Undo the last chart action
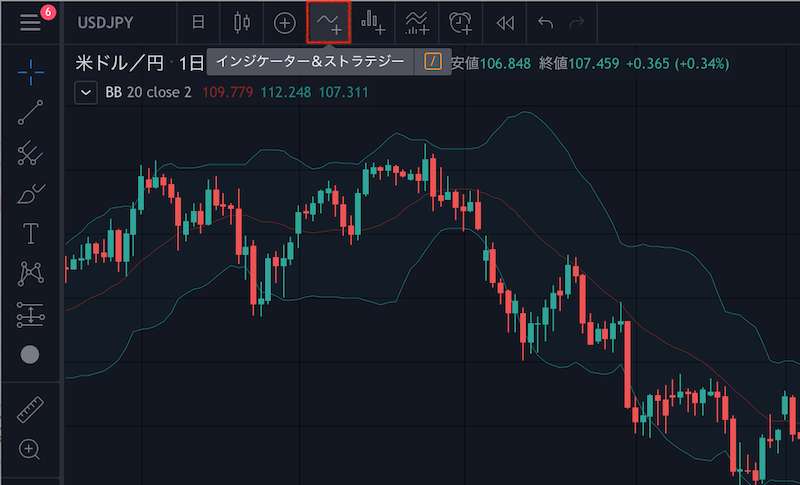This screenshot has width=800, height=485. tap(544, 22)
